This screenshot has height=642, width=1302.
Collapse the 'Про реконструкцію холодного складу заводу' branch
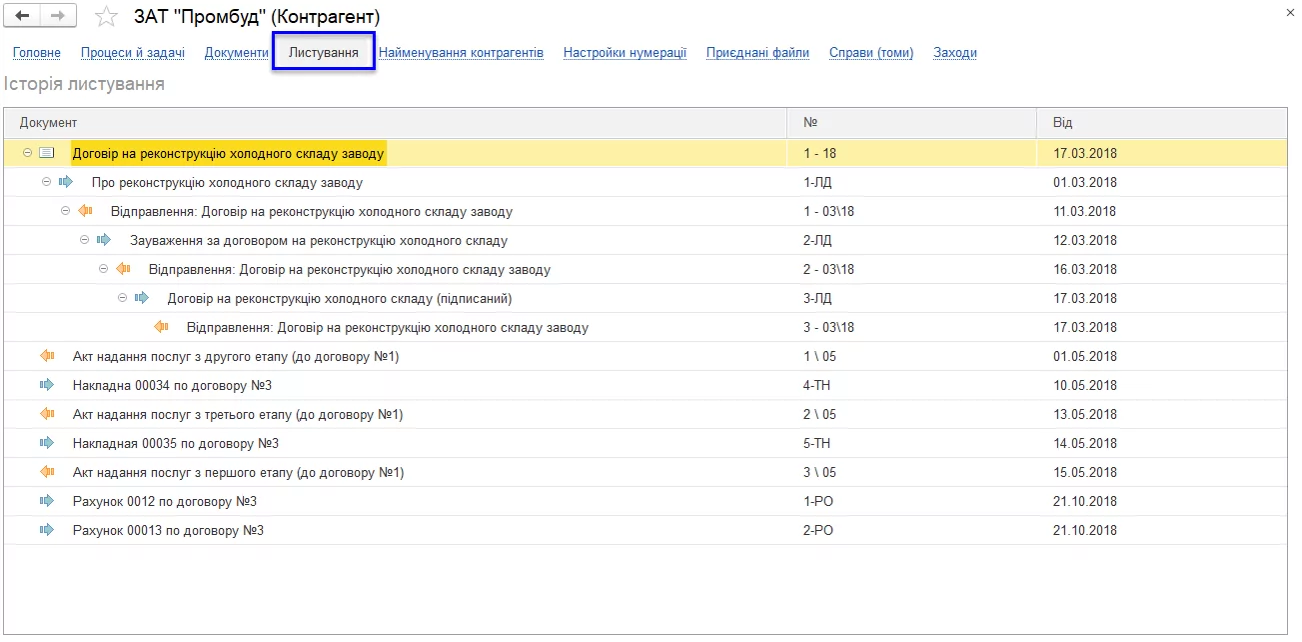pos(46,183)
